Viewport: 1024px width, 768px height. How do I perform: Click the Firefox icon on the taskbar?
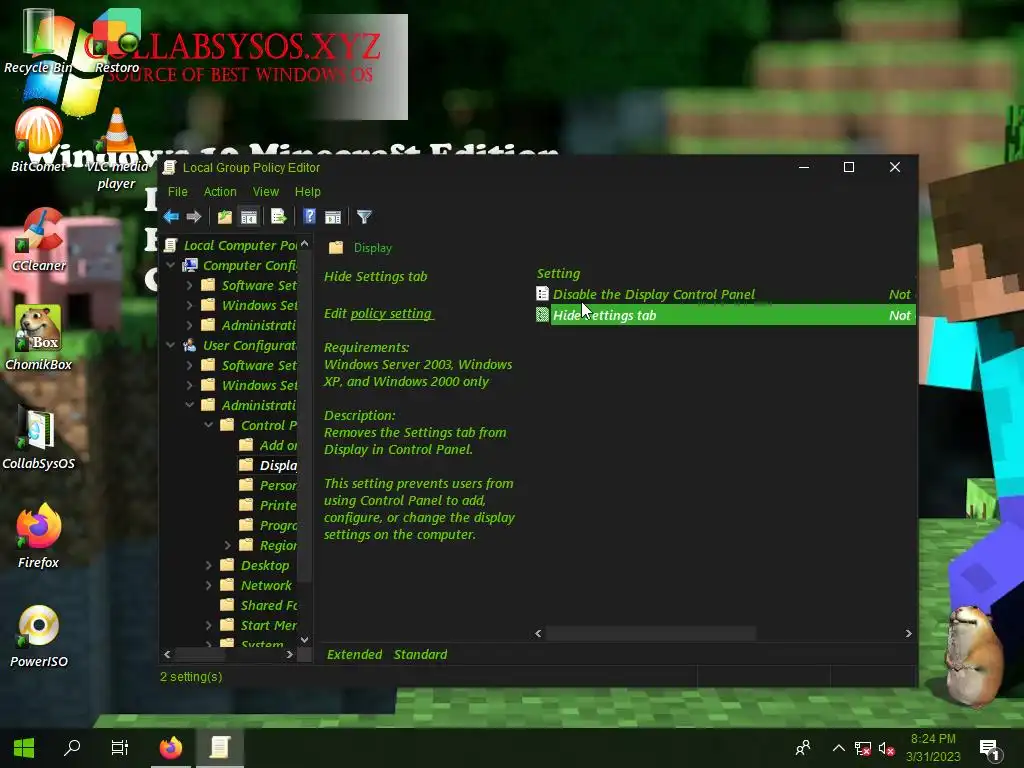pos(171,748)
